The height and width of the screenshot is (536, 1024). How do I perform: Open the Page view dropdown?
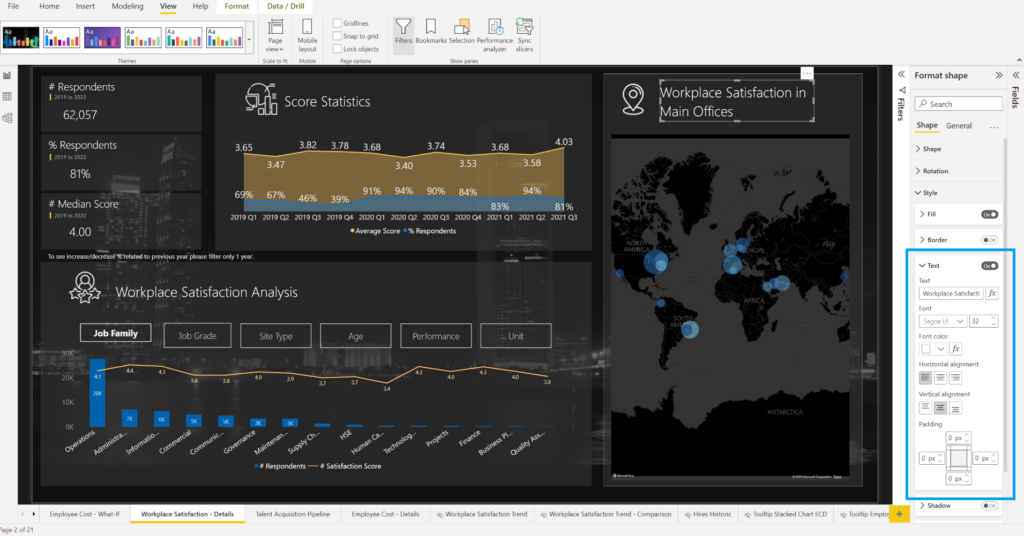pyautogui.click(x=273, y=36)
